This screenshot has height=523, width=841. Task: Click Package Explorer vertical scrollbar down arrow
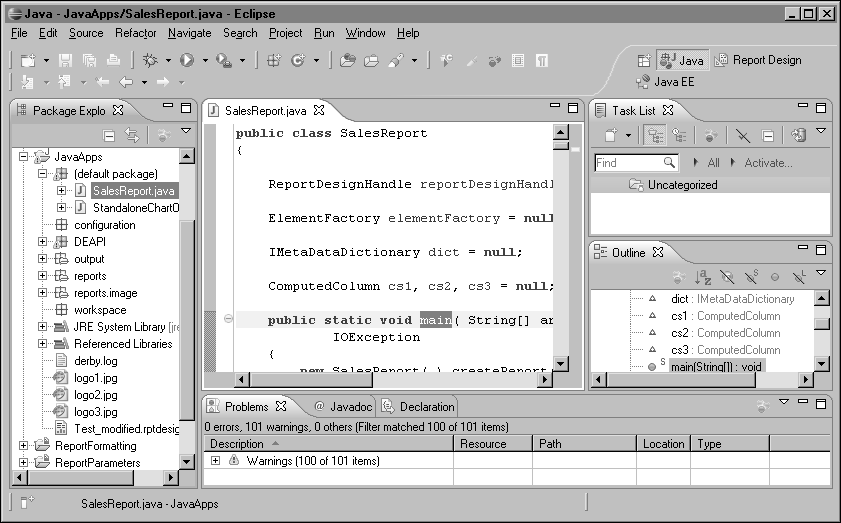[x=187, y=461]
